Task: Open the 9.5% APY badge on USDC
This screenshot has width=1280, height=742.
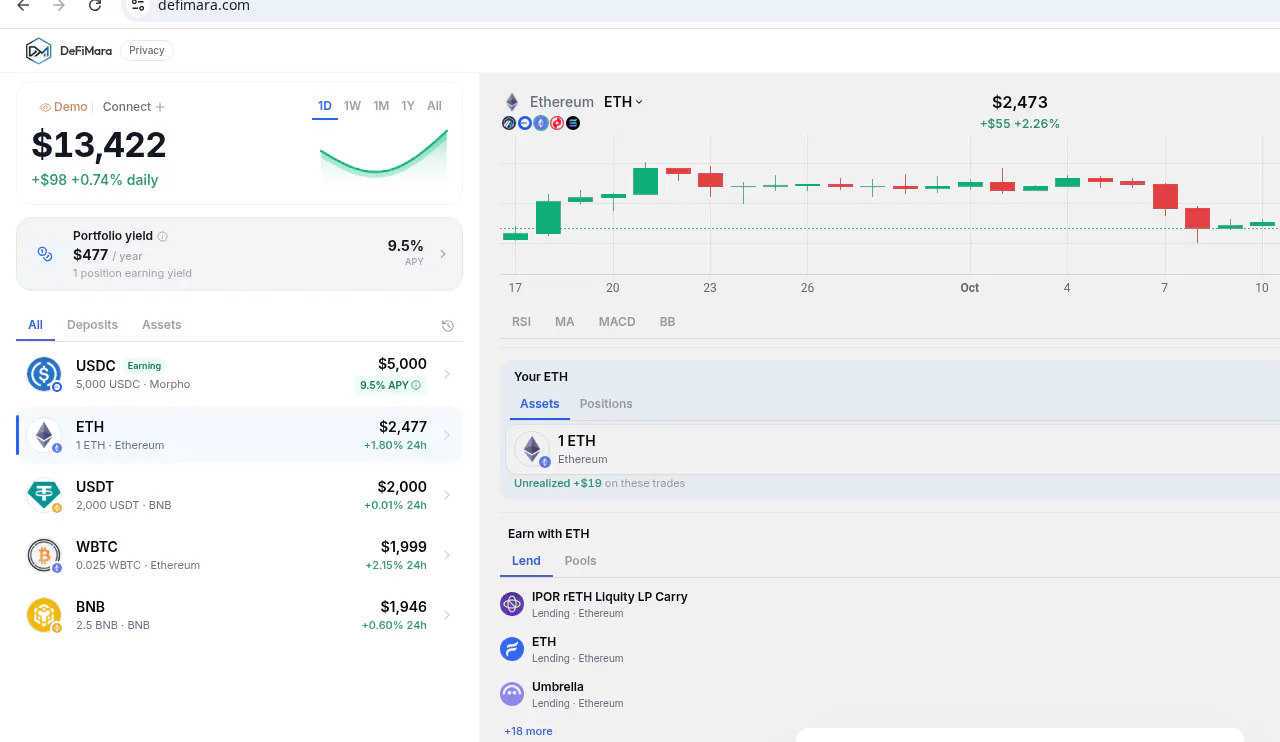Action: pos(390,385)
